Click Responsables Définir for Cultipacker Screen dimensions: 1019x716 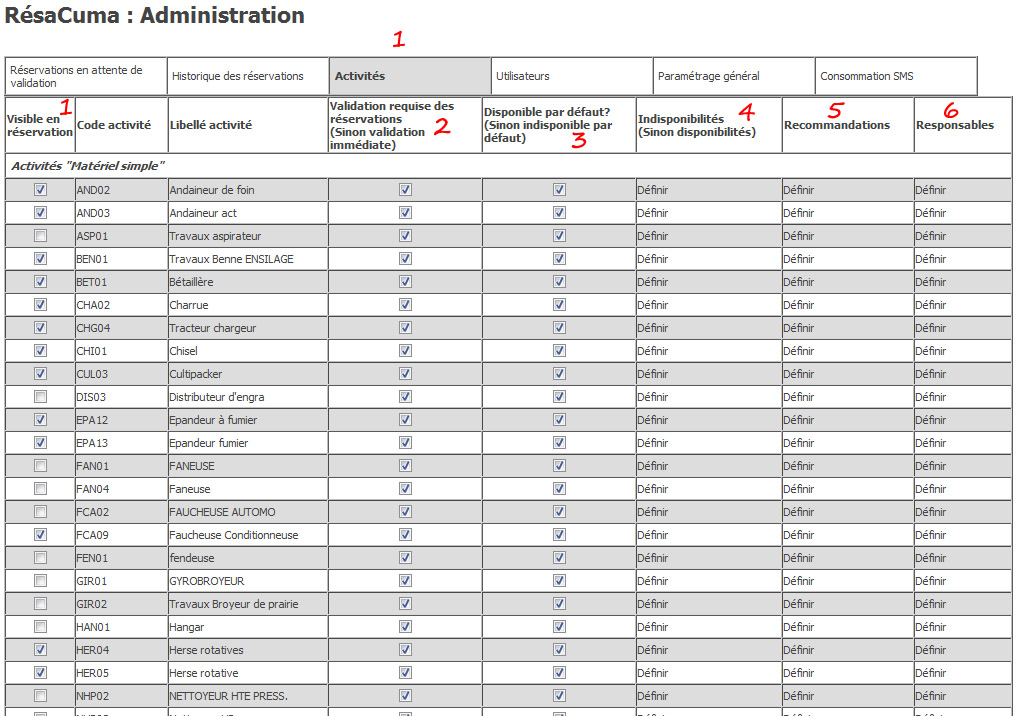click(x=931, y=374)
